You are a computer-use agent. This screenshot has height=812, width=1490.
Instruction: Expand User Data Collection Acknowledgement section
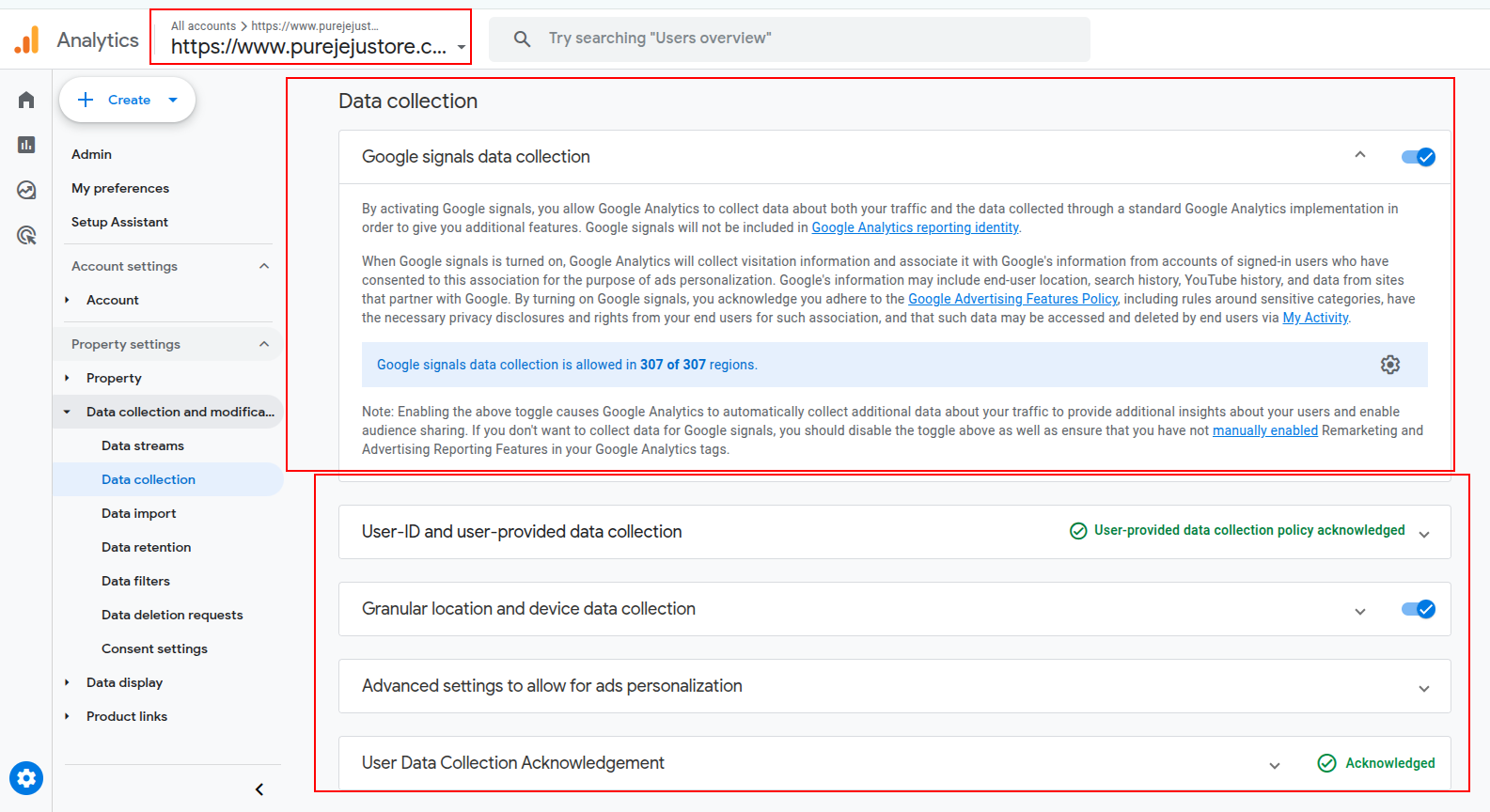1275,765
